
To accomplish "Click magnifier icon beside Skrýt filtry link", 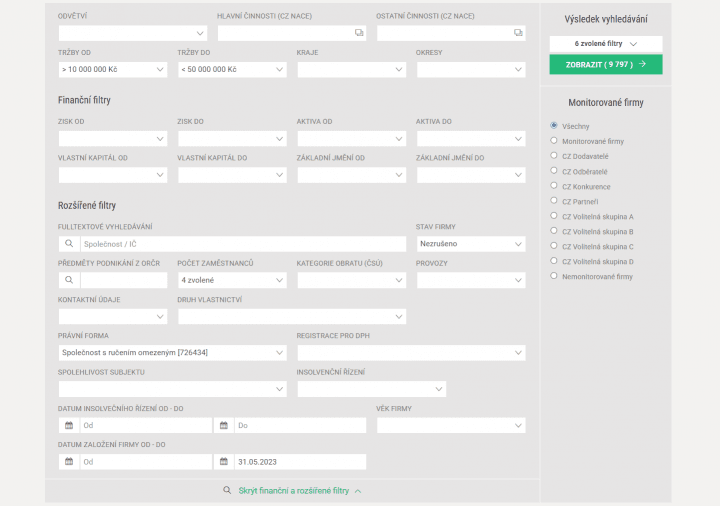I will 227,490.
